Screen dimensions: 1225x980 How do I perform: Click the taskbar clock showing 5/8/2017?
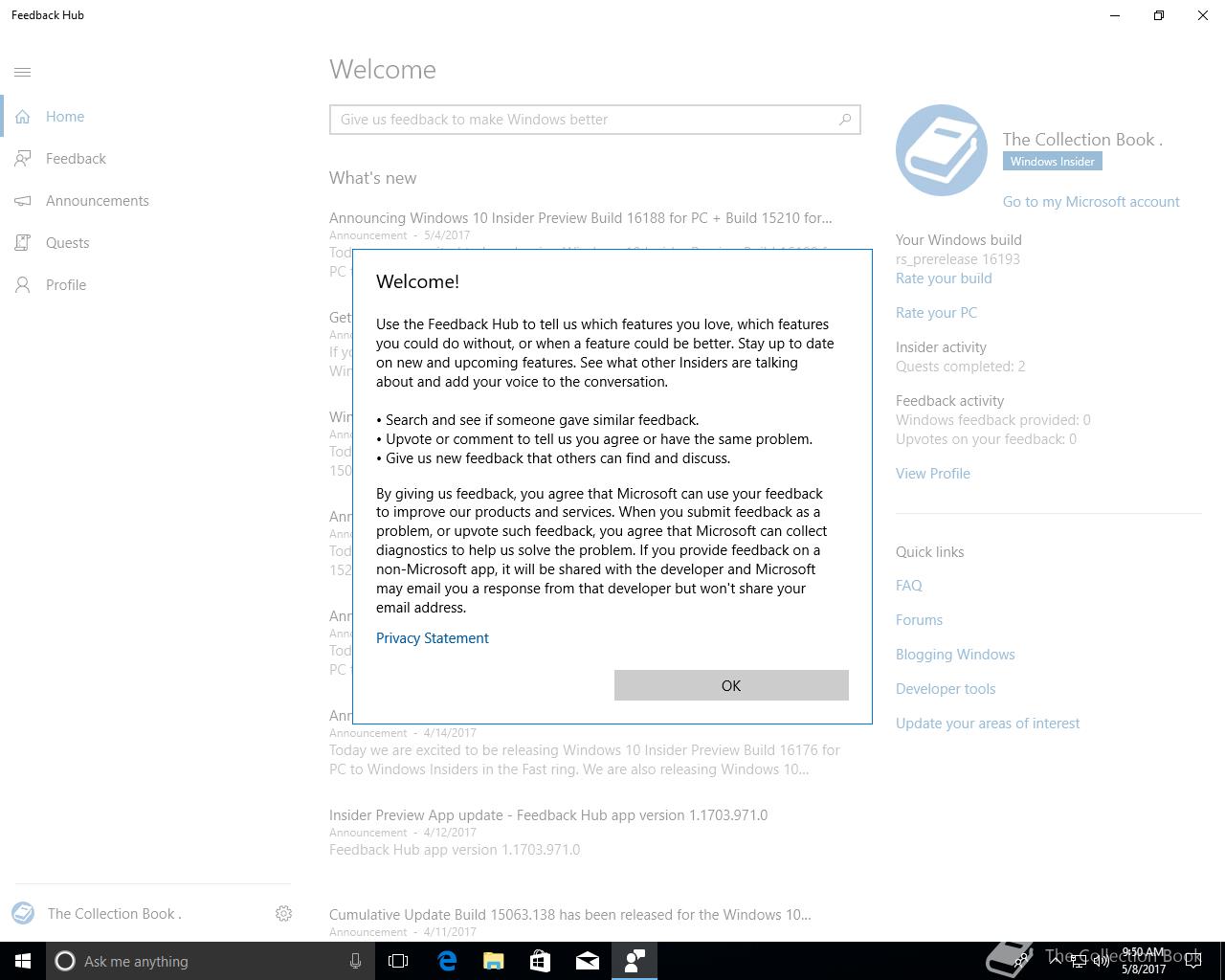tap(1144, 961)
